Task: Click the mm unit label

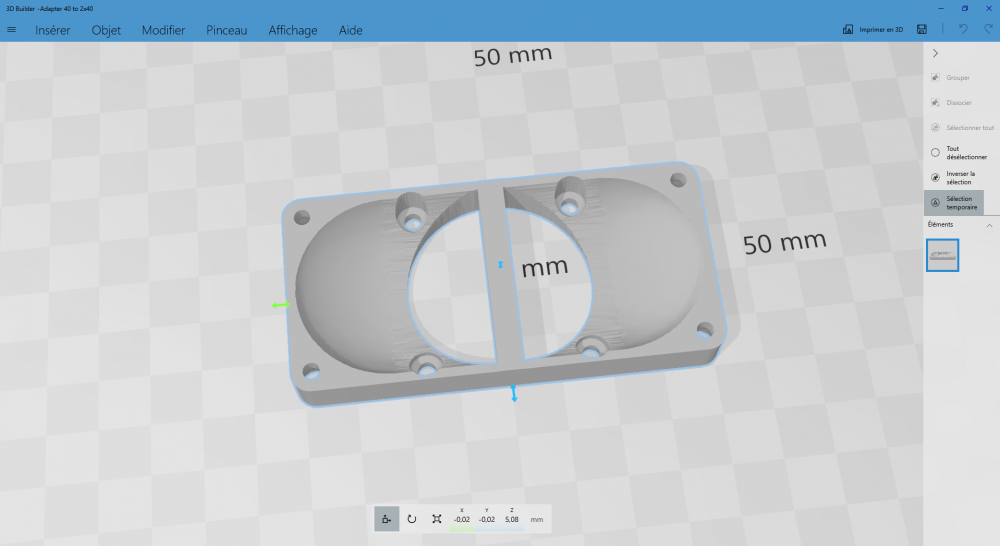Action: (x=537, y=520)
